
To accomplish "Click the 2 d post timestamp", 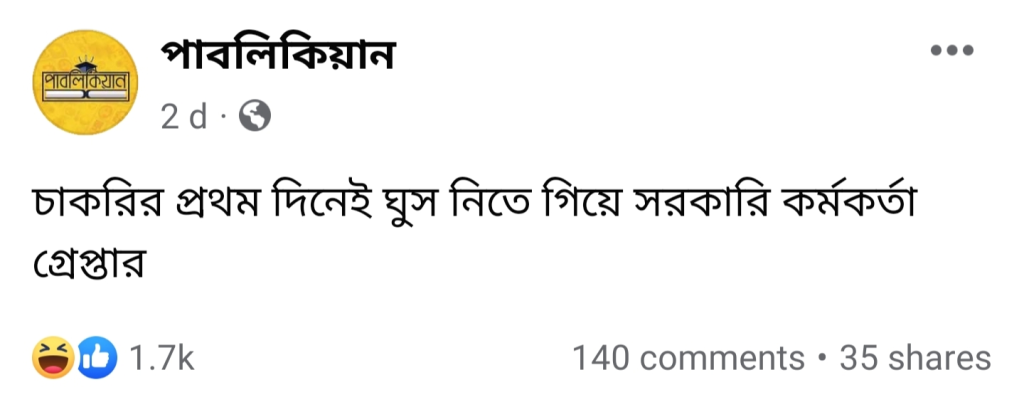I will (x=184, y=118).
